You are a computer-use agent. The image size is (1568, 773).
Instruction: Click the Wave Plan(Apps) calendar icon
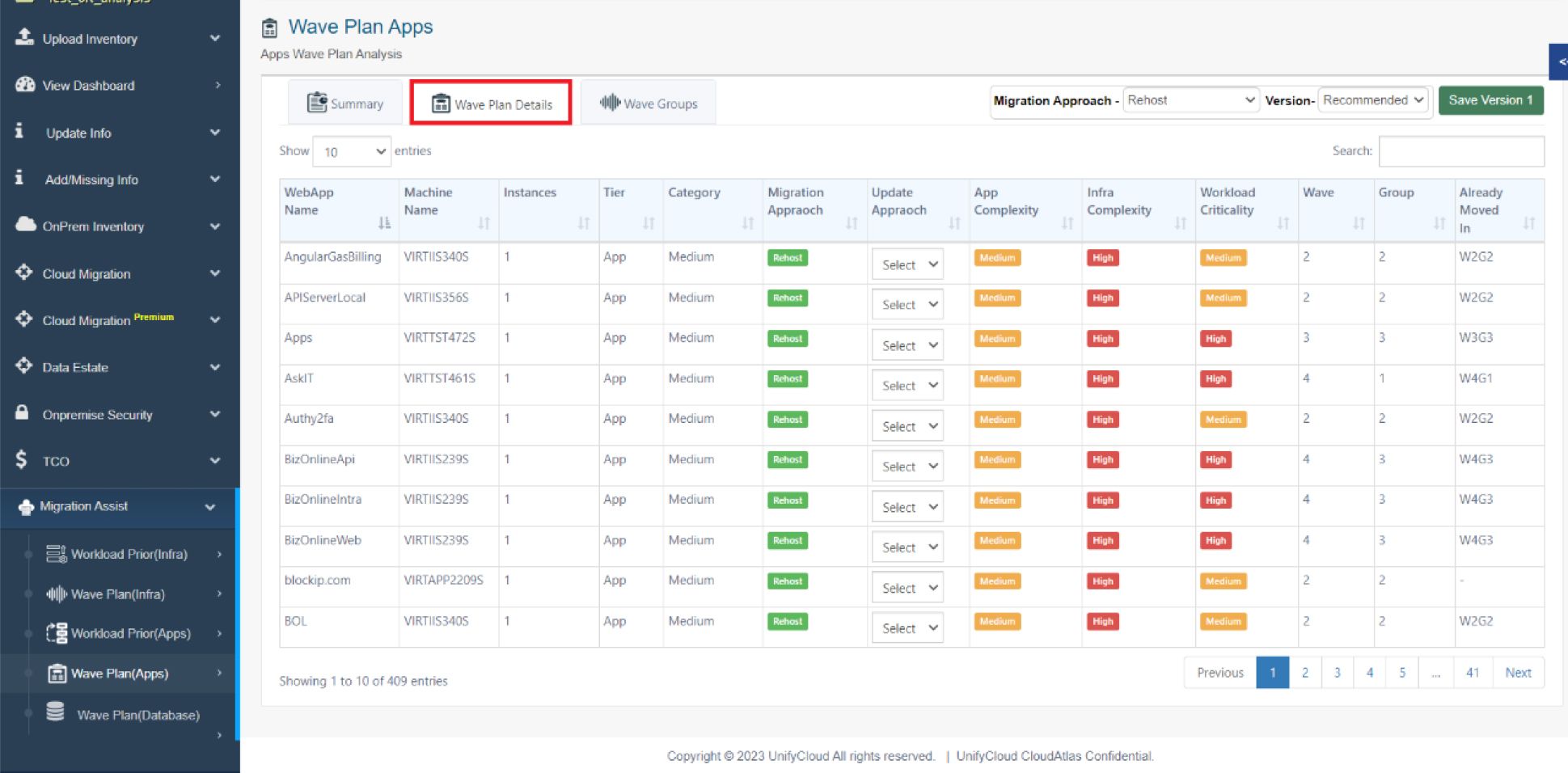[57, 673]
